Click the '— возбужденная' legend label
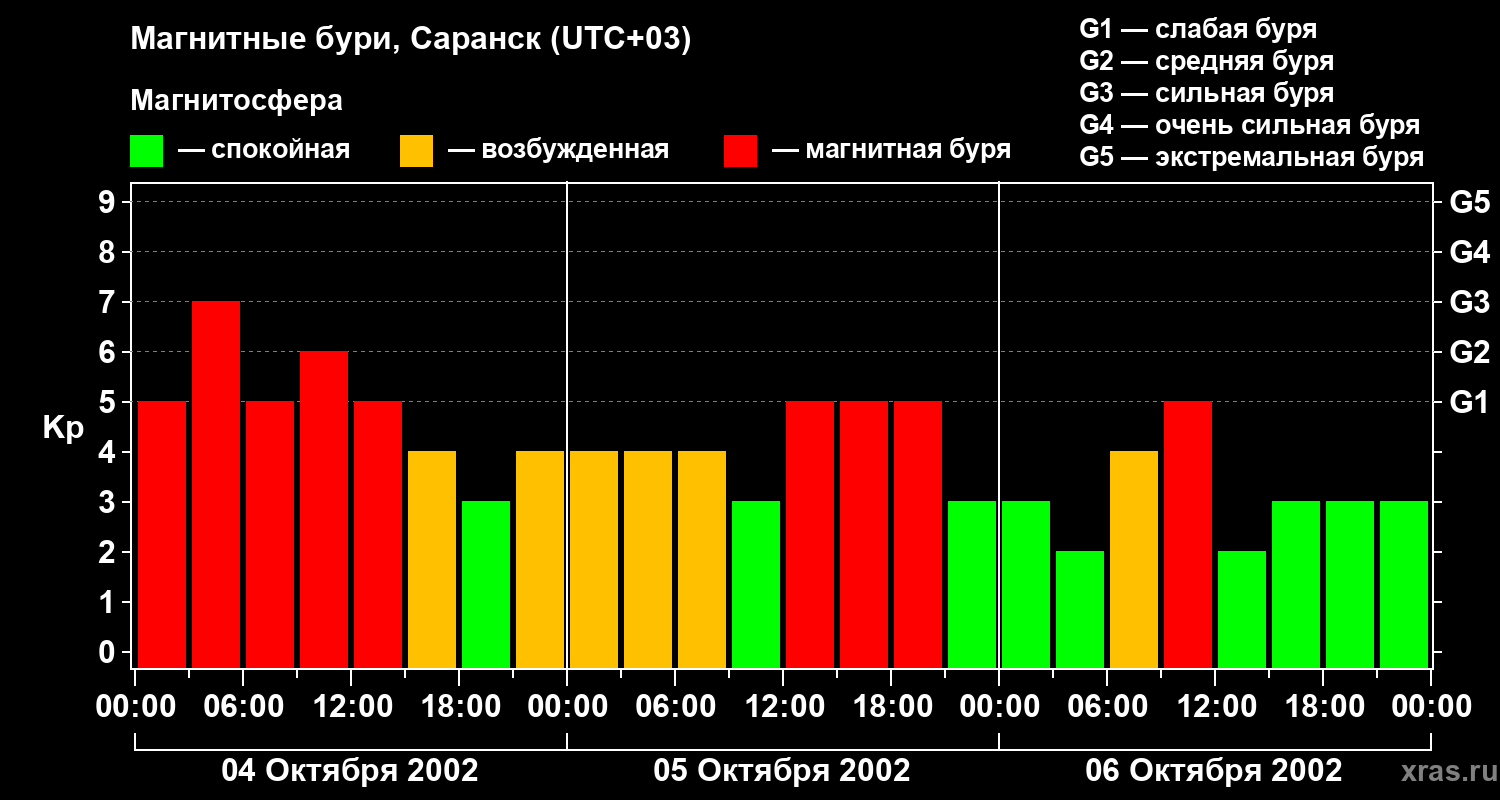This screenshot has width=1500, height=800. (x=558, y=150)
